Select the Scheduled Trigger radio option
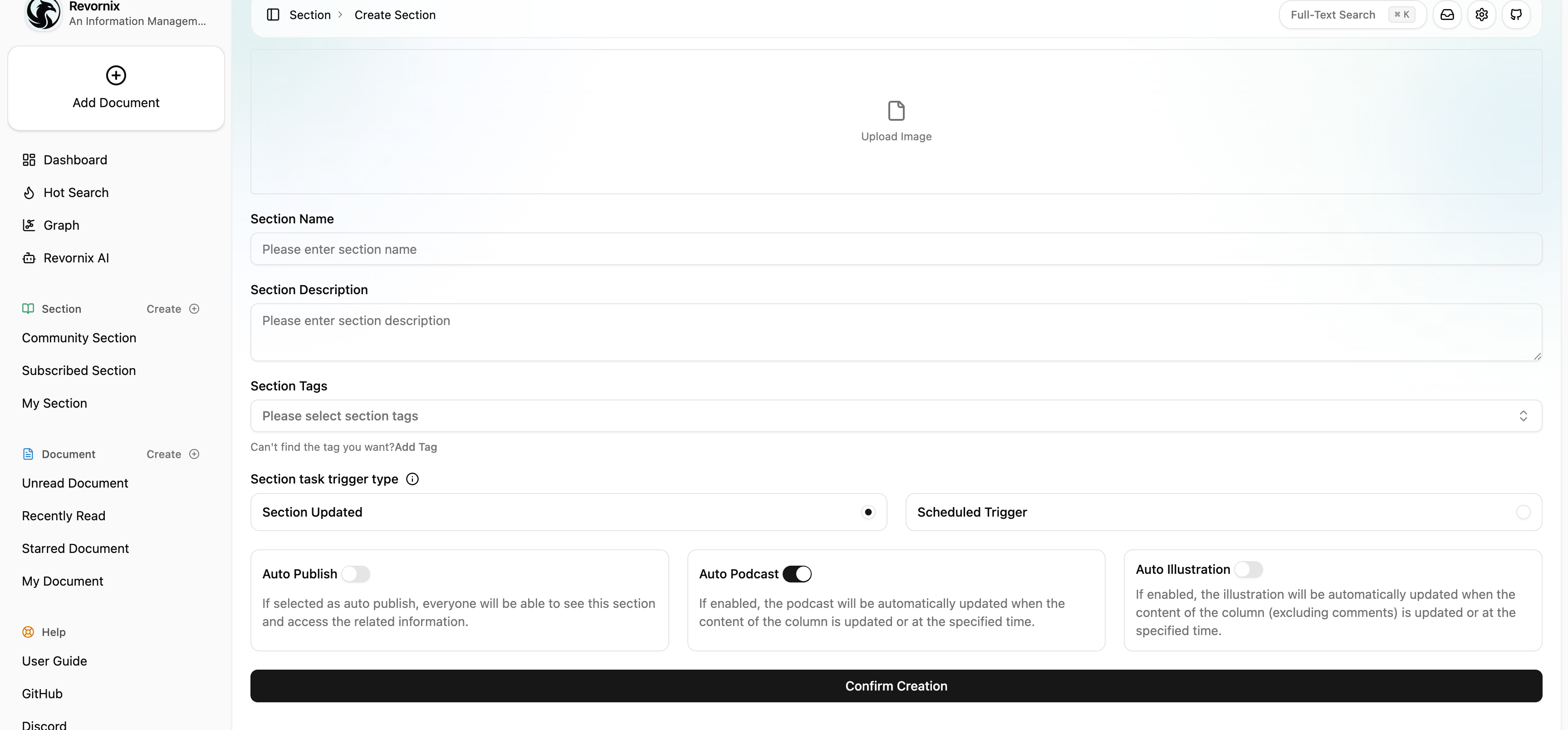1568x730 pixels. (1523, 512)
